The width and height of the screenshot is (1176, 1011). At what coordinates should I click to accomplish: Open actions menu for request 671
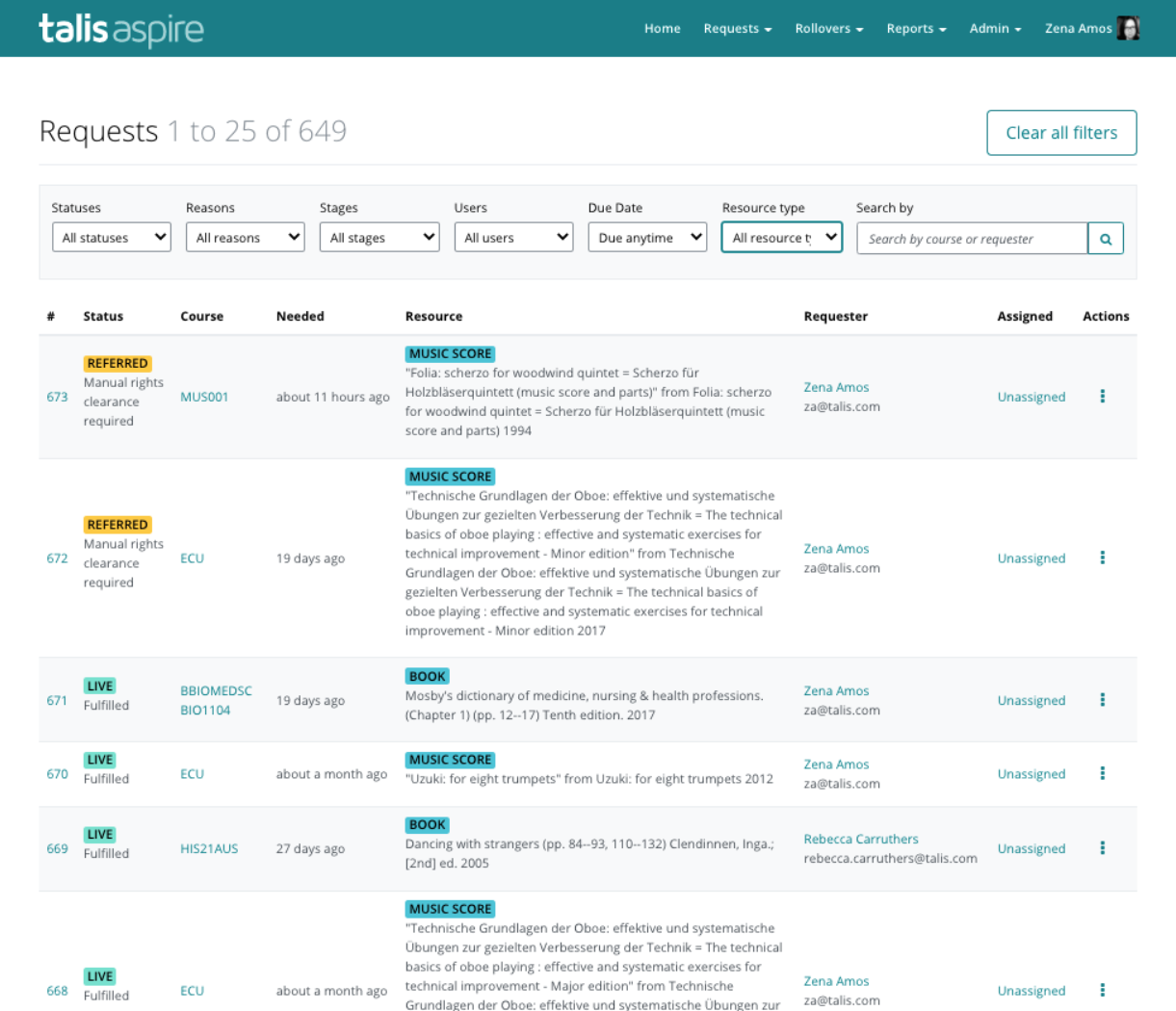[x=1103, y=700]
